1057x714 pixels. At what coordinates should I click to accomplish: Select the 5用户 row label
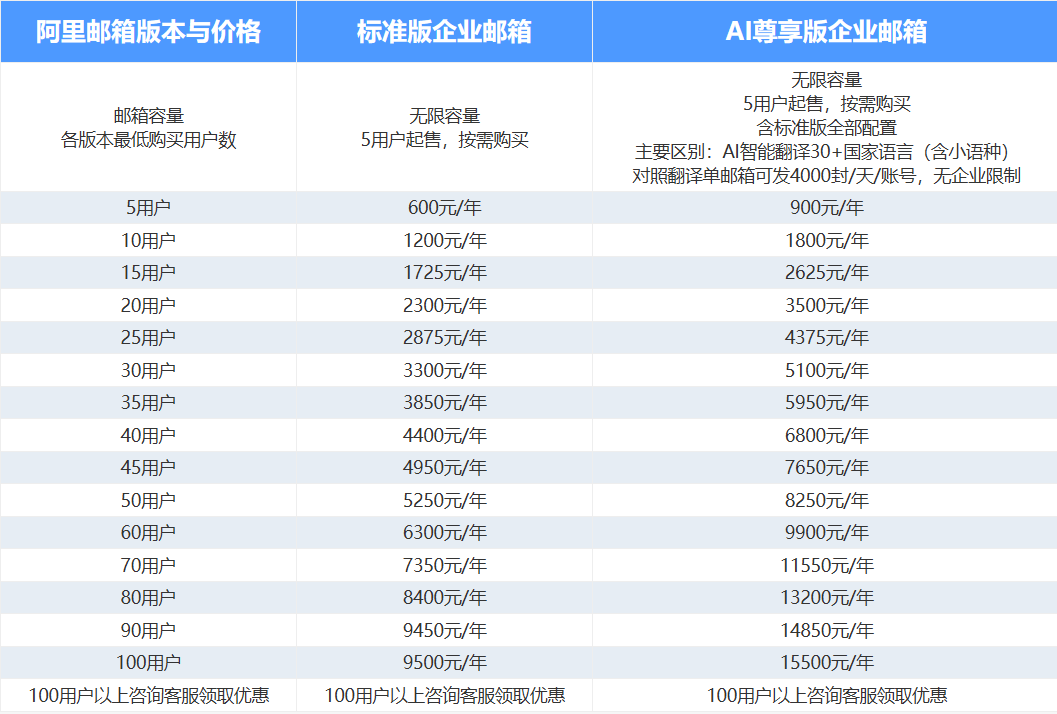pyautogui.click(x=148, y=208)
